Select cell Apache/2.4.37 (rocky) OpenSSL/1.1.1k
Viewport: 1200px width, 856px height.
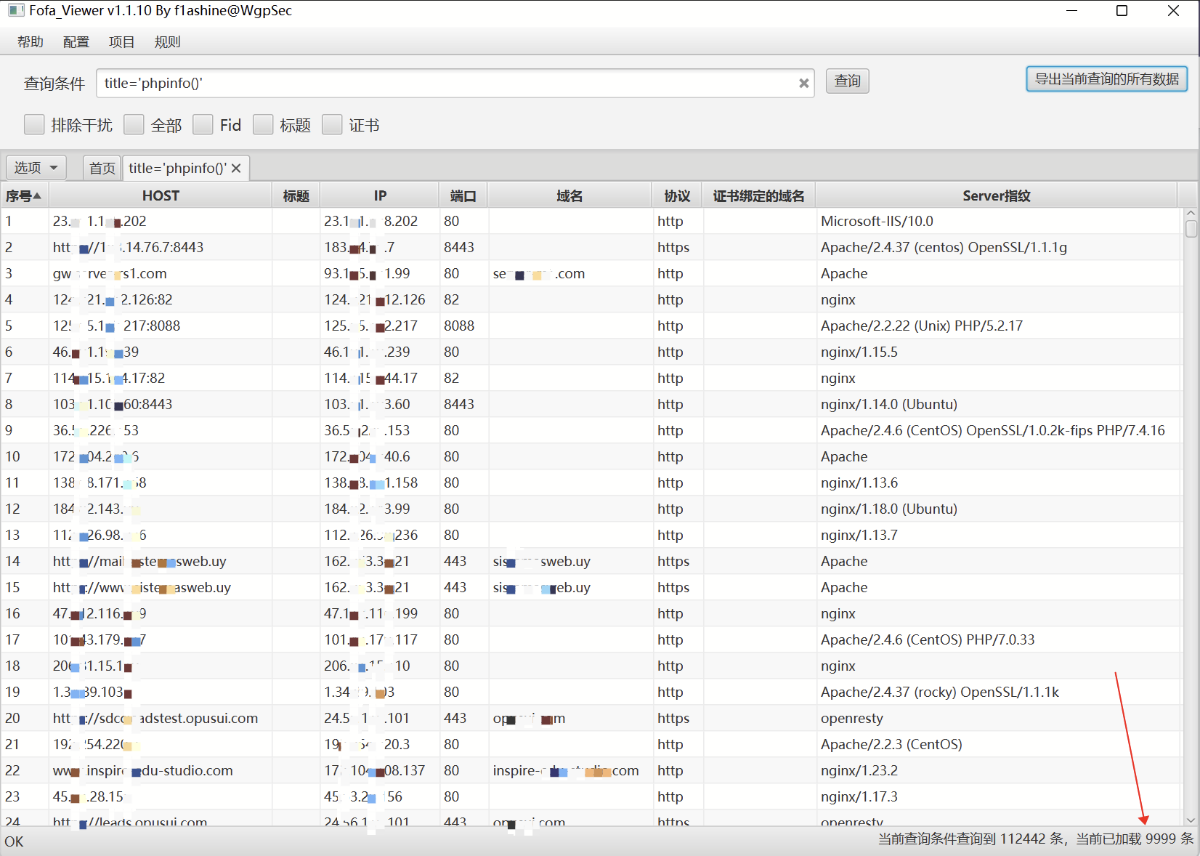pyautogui.click(x=997, y=692)
